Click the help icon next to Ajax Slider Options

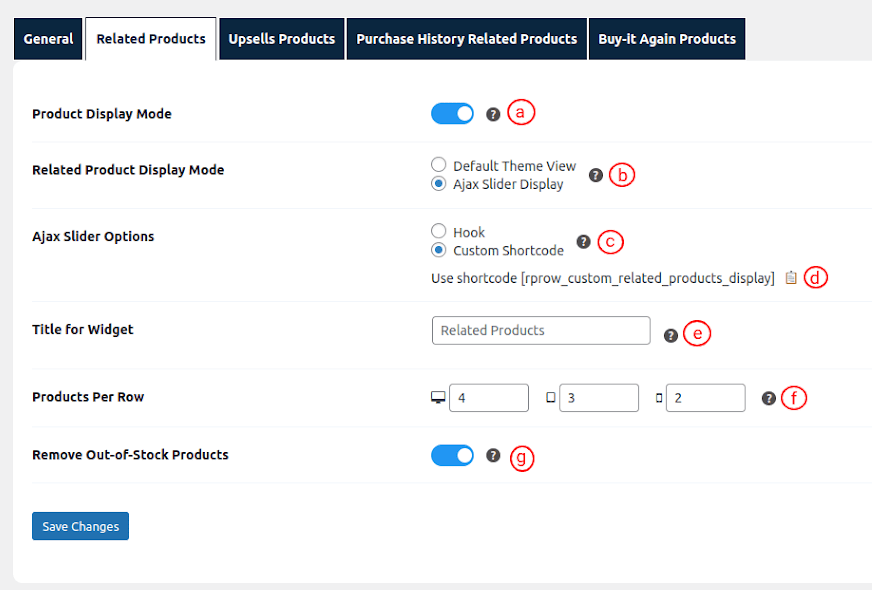click(x=583, y=241)
